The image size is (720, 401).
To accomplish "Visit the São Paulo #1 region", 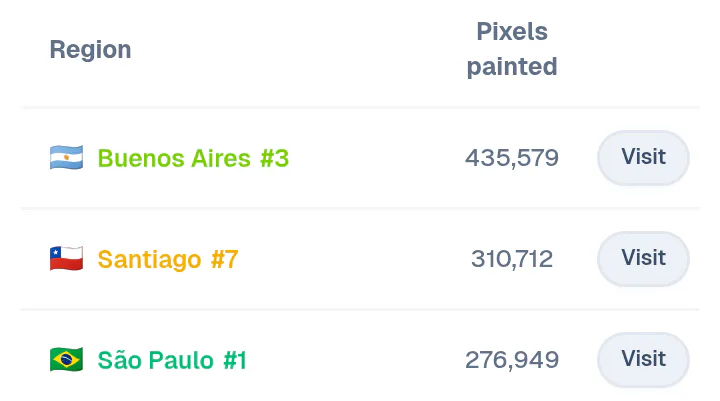I will coord(643,360).
